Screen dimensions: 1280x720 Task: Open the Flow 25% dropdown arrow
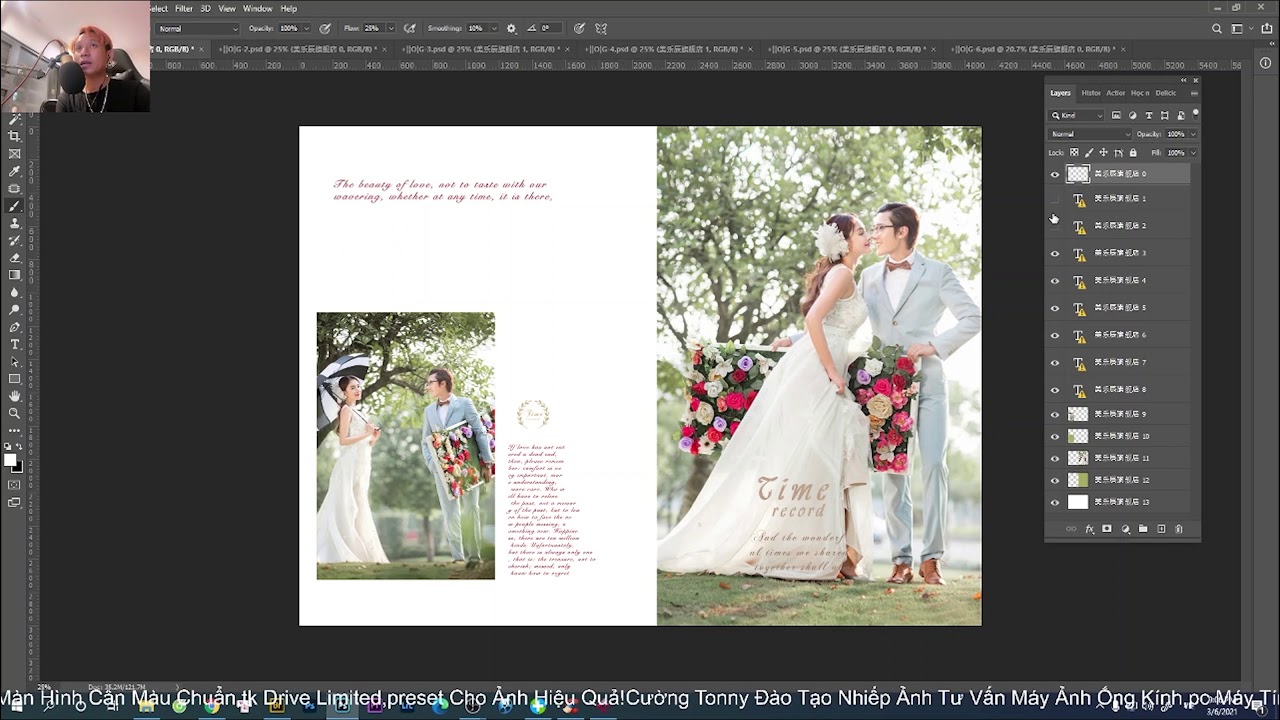pos(390,29)
